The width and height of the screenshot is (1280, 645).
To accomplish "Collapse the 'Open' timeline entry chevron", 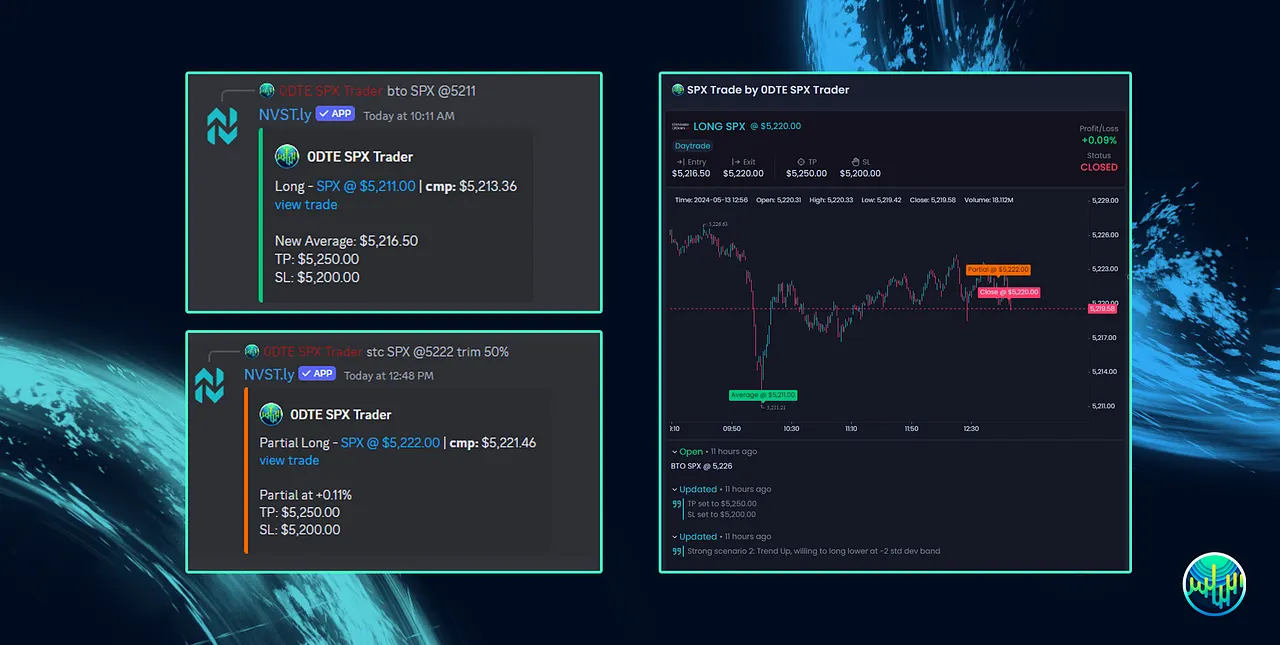I will [x=675, y=452].
